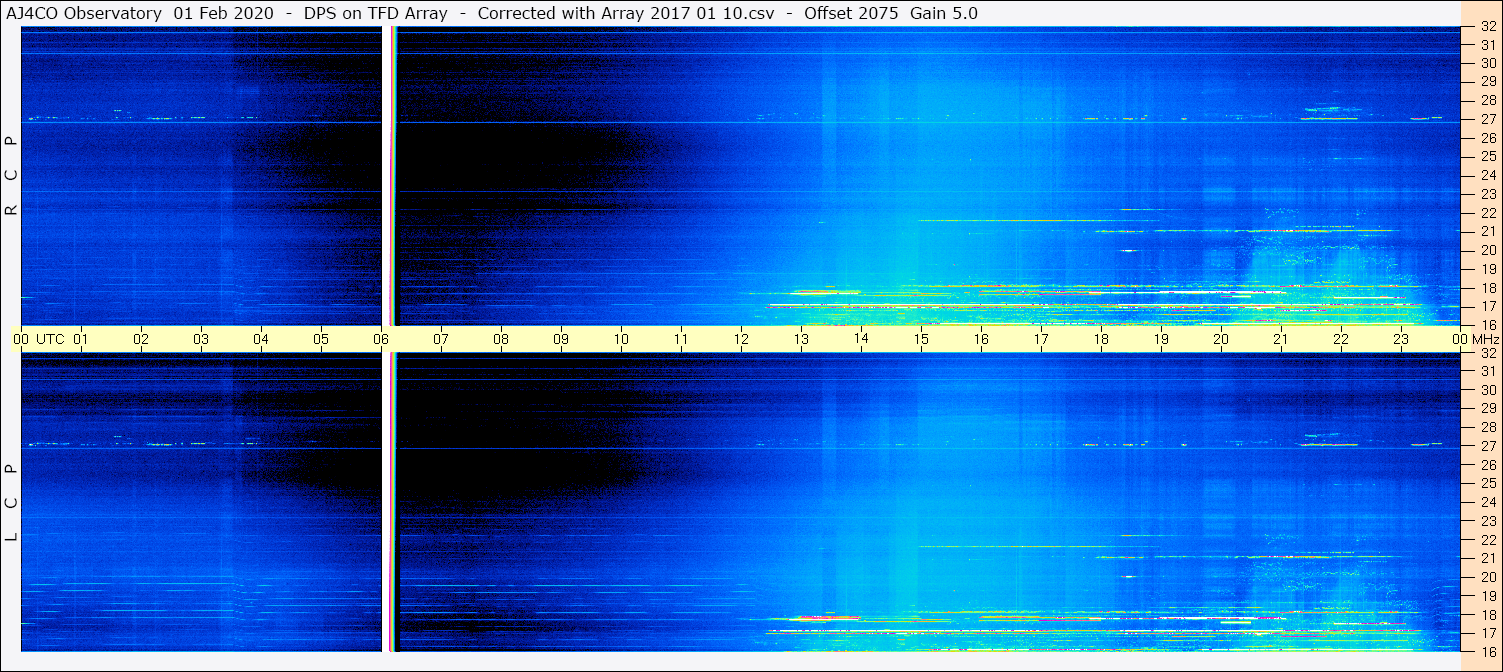Image resolution: width=1503 pixels, height=672 pixels.
Task: Click the 16 MHz label of LCP panel
Action: pyautogui.click(x=1488, y=650)
